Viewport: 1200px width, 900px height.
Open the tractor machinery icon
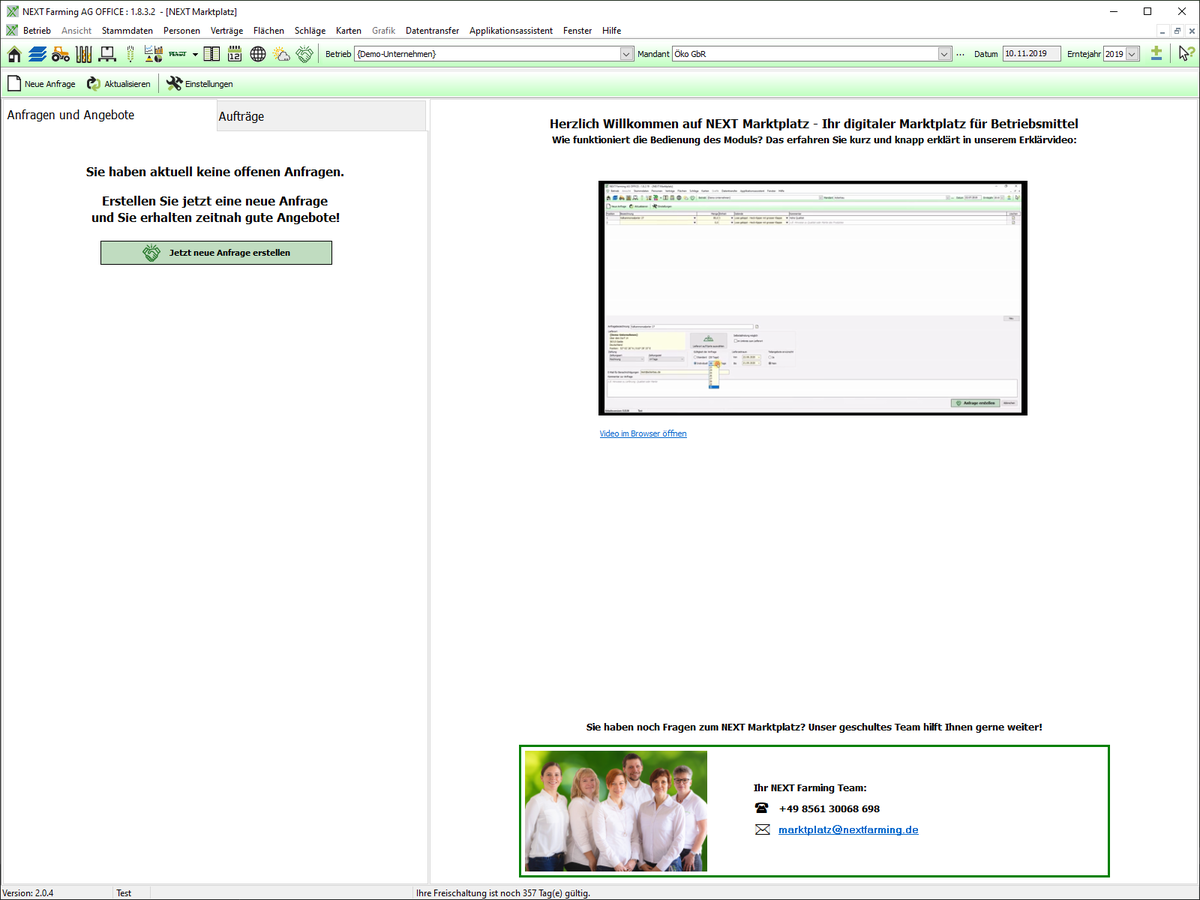pos(61,54)
